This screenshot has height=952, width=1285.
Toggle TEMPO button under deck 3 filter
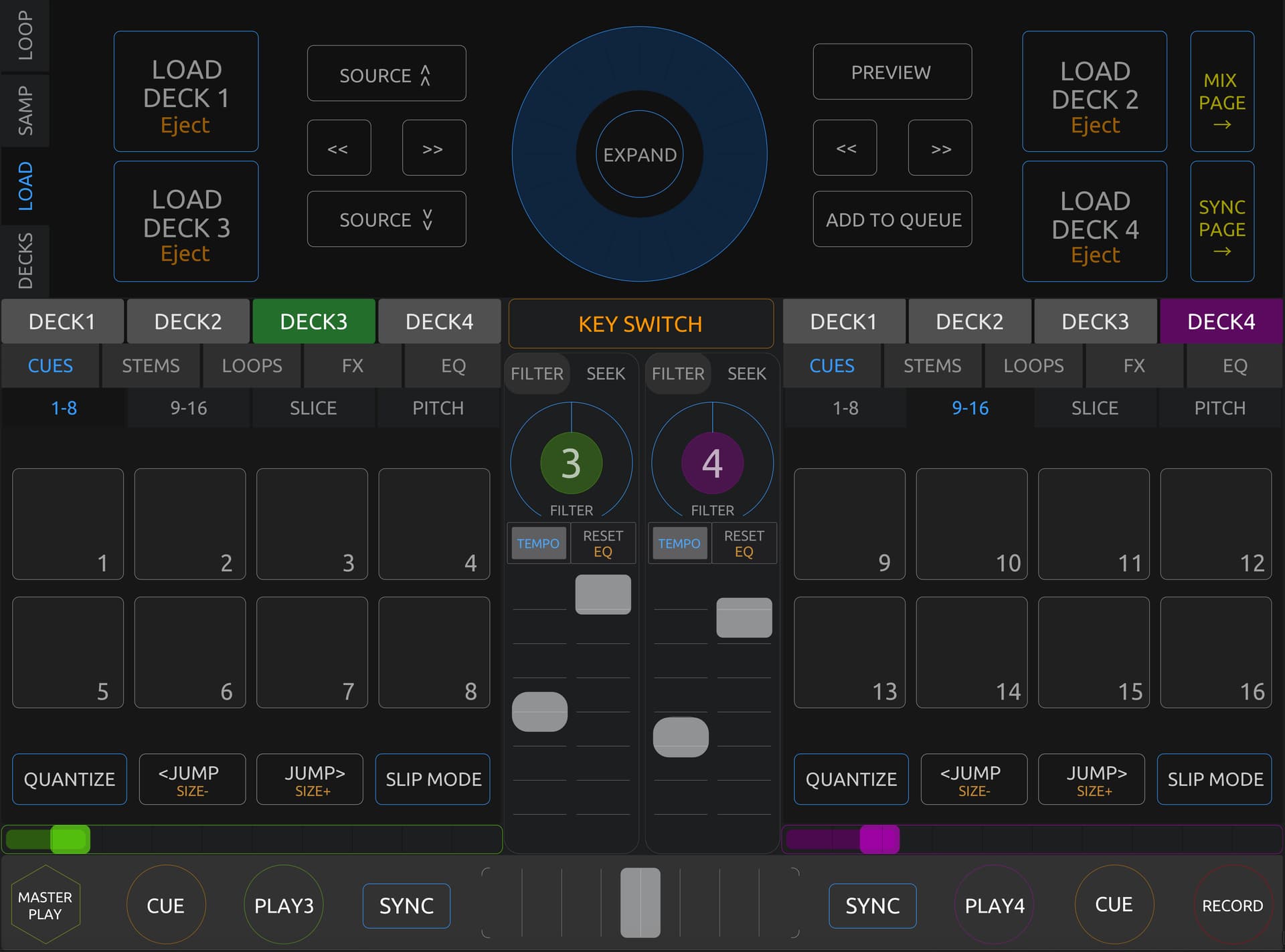[x=538, y=543]
